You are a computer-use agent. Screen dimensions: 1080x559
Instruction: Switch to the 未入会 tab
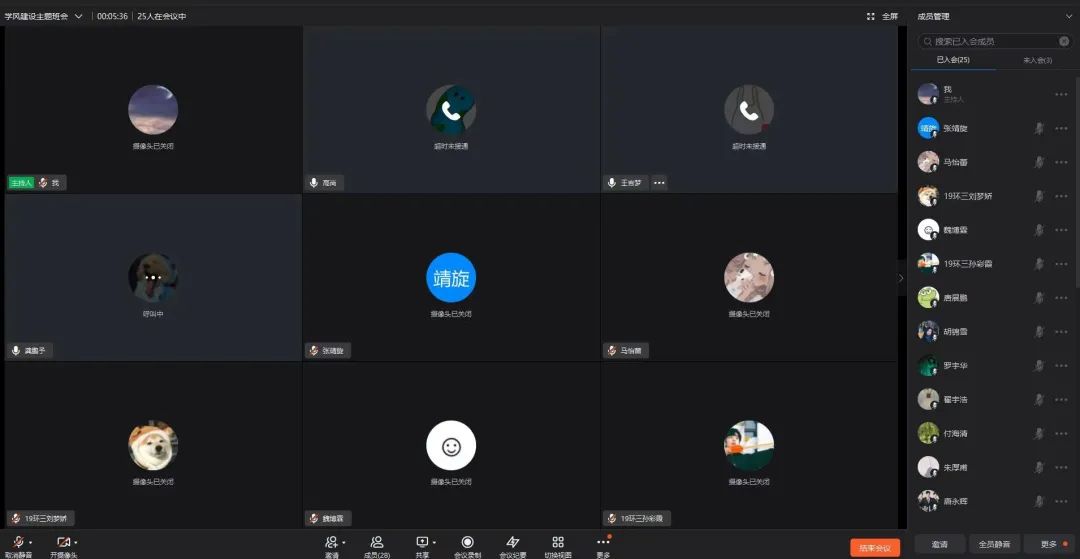tap(1037, 60)
